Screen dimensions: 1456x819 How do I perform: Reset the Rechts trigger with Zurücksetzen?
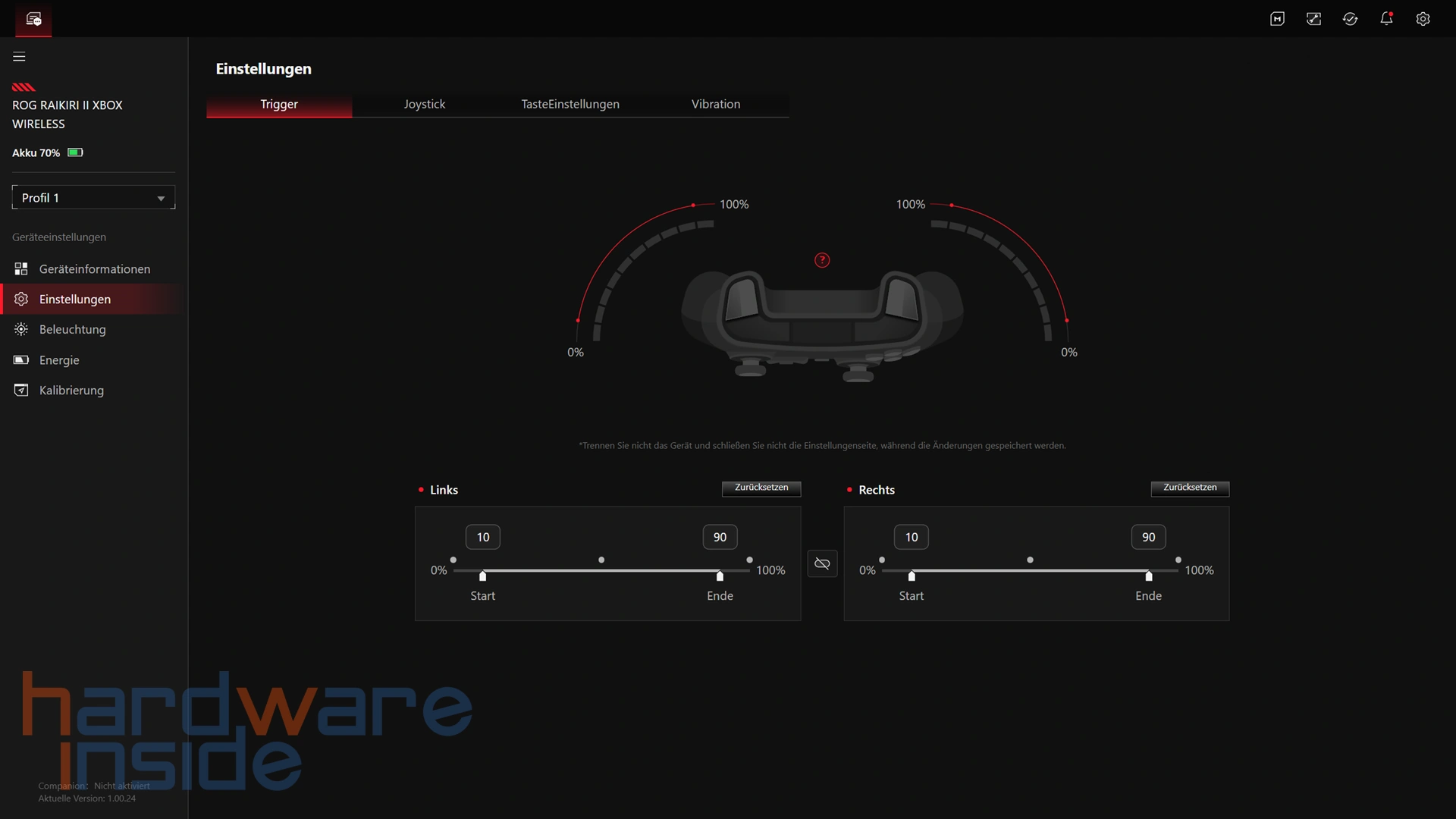[1189, 488]
